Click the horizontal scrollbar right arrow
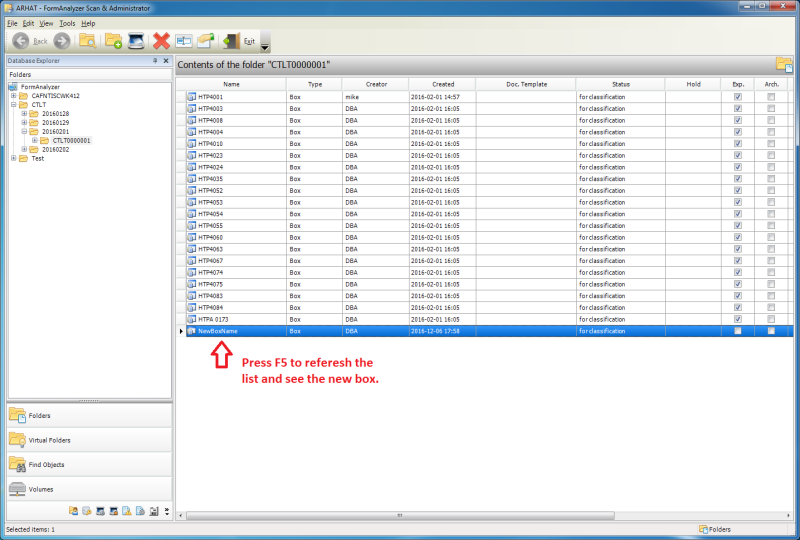The image size is (800, 540). pyautogui.click(x=788, y=516)
